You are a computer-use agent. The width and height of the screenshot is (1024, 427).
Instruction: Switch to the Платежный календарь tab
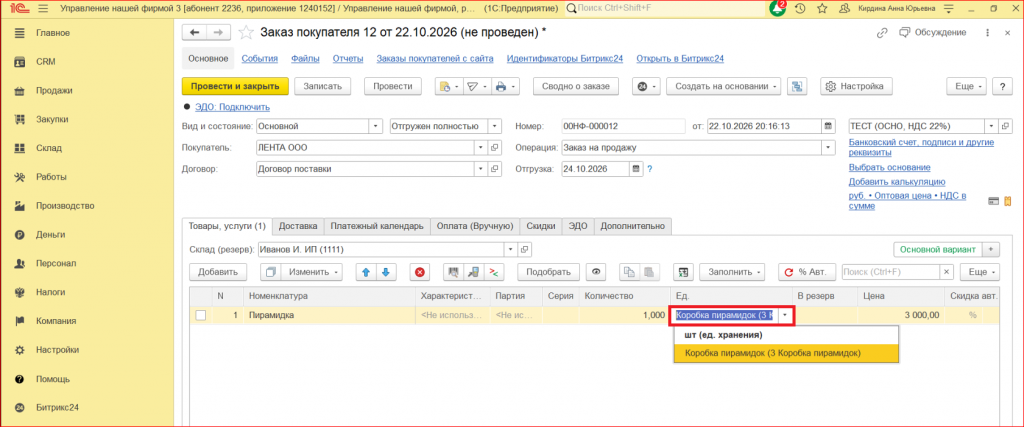pyautogui.click(x=377, y=226)
